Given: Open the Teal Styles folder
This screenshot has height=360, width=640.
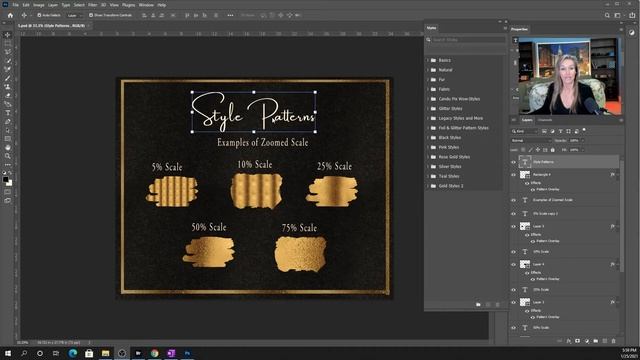Looking at the screenshot, I should [449, 176].
